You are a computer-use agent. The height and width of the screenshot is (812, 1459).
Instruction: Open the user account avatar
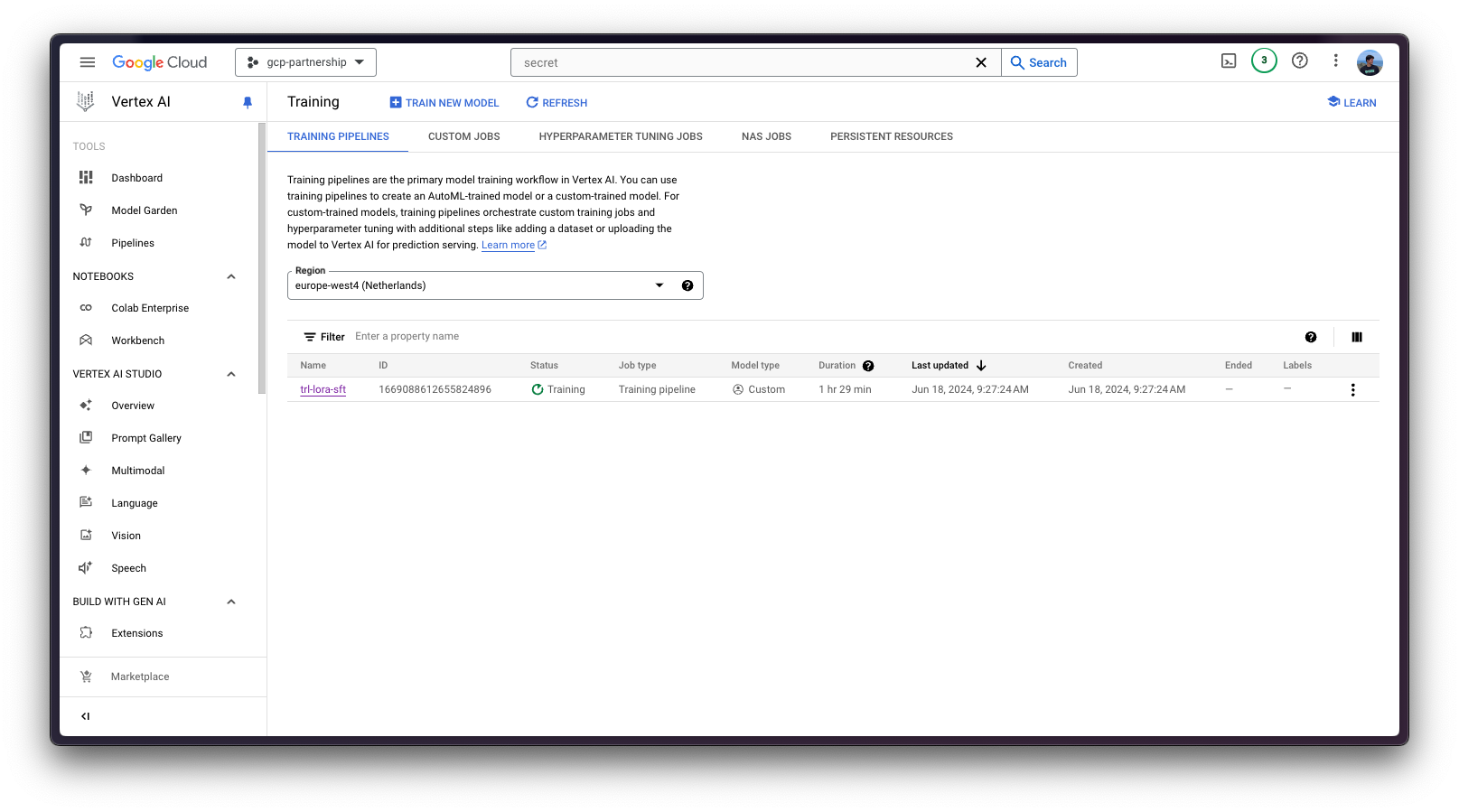point(1370,62)
